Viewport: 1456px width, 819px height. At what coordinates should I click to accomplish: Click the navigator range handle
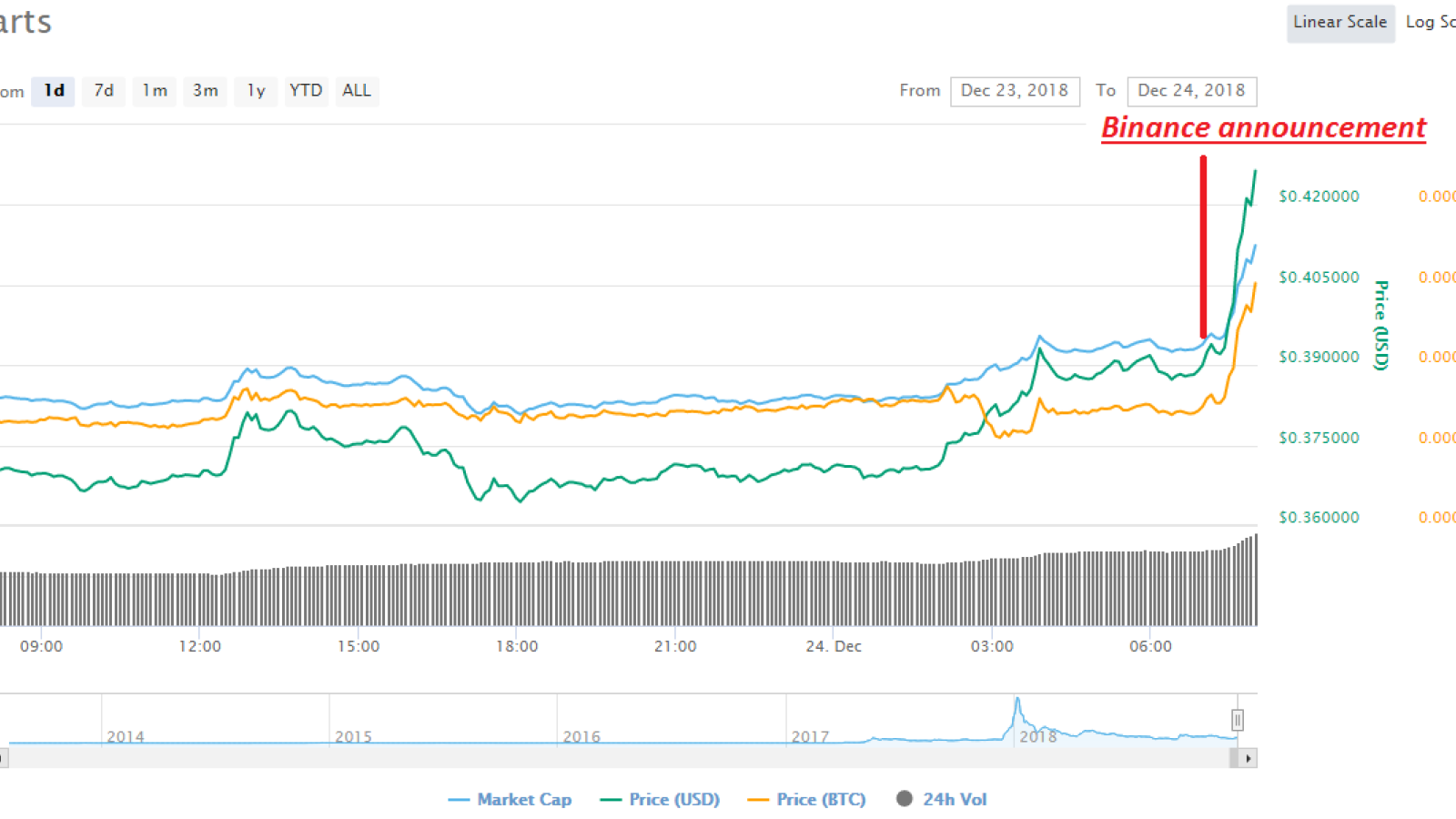pos(1238,721)
